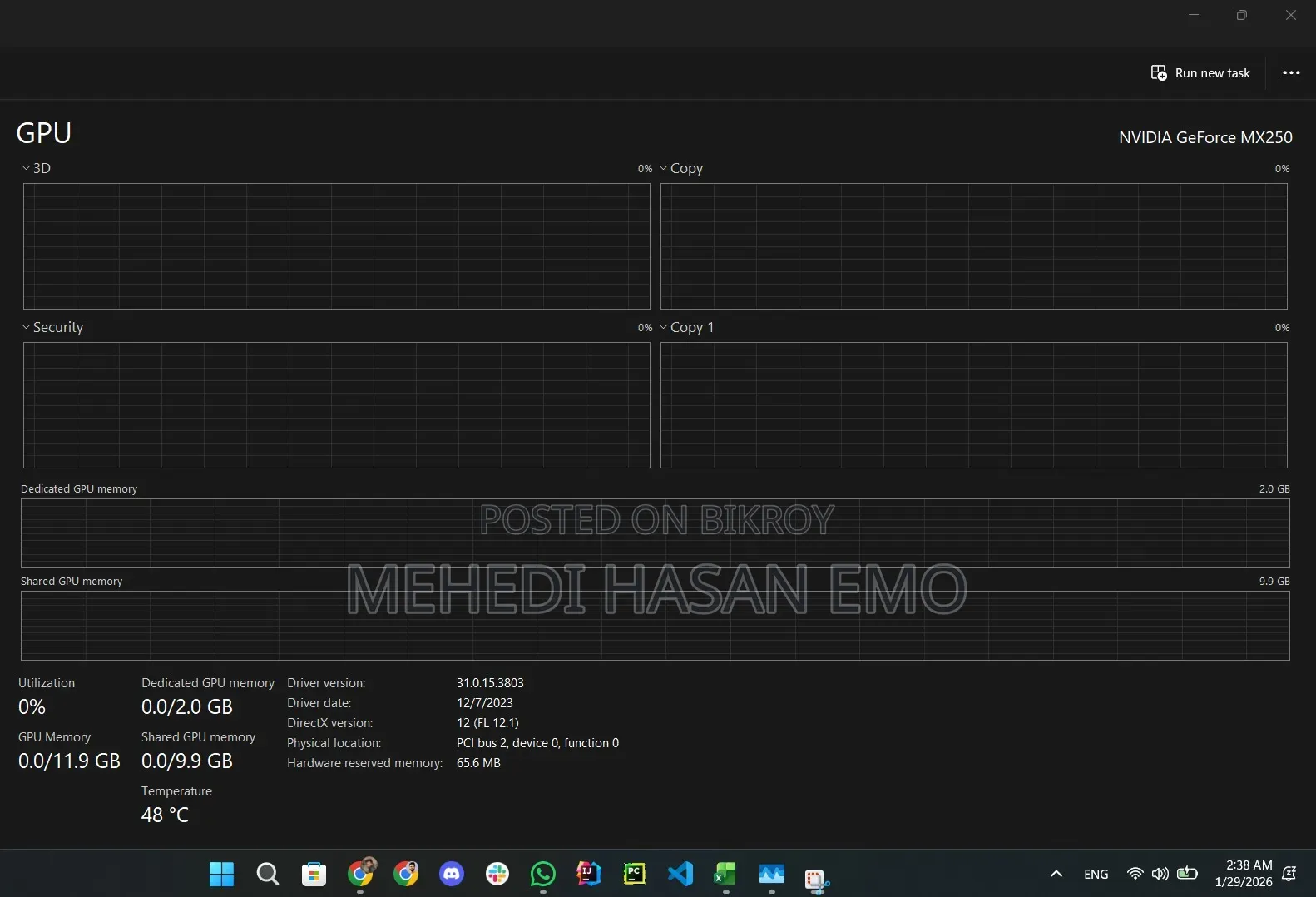Click the Dedicated GPU memory graph label

point(79,488)
